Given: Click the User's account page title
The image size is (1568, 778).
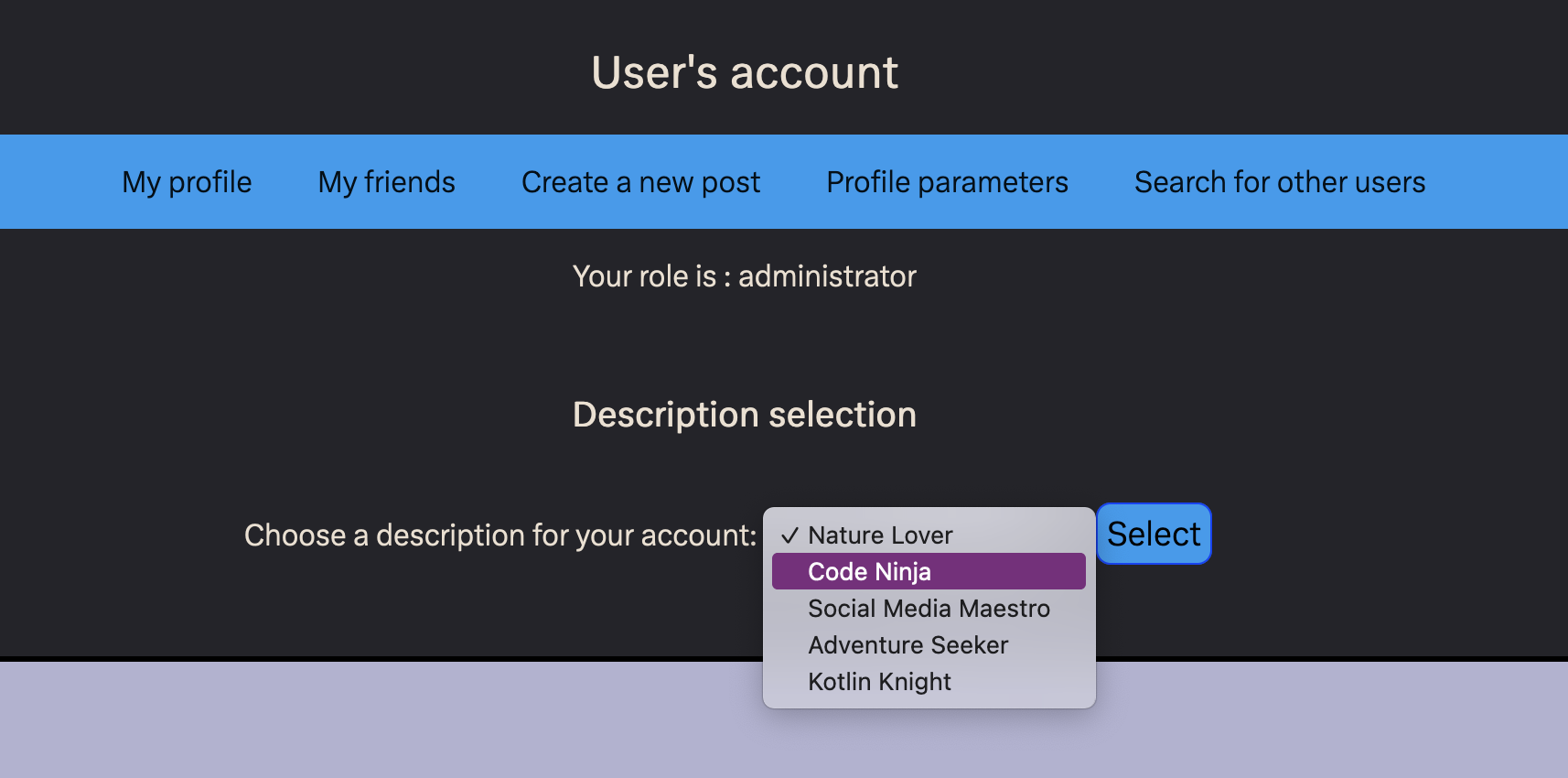Looking at the screenshot, I should click(745, 72).
